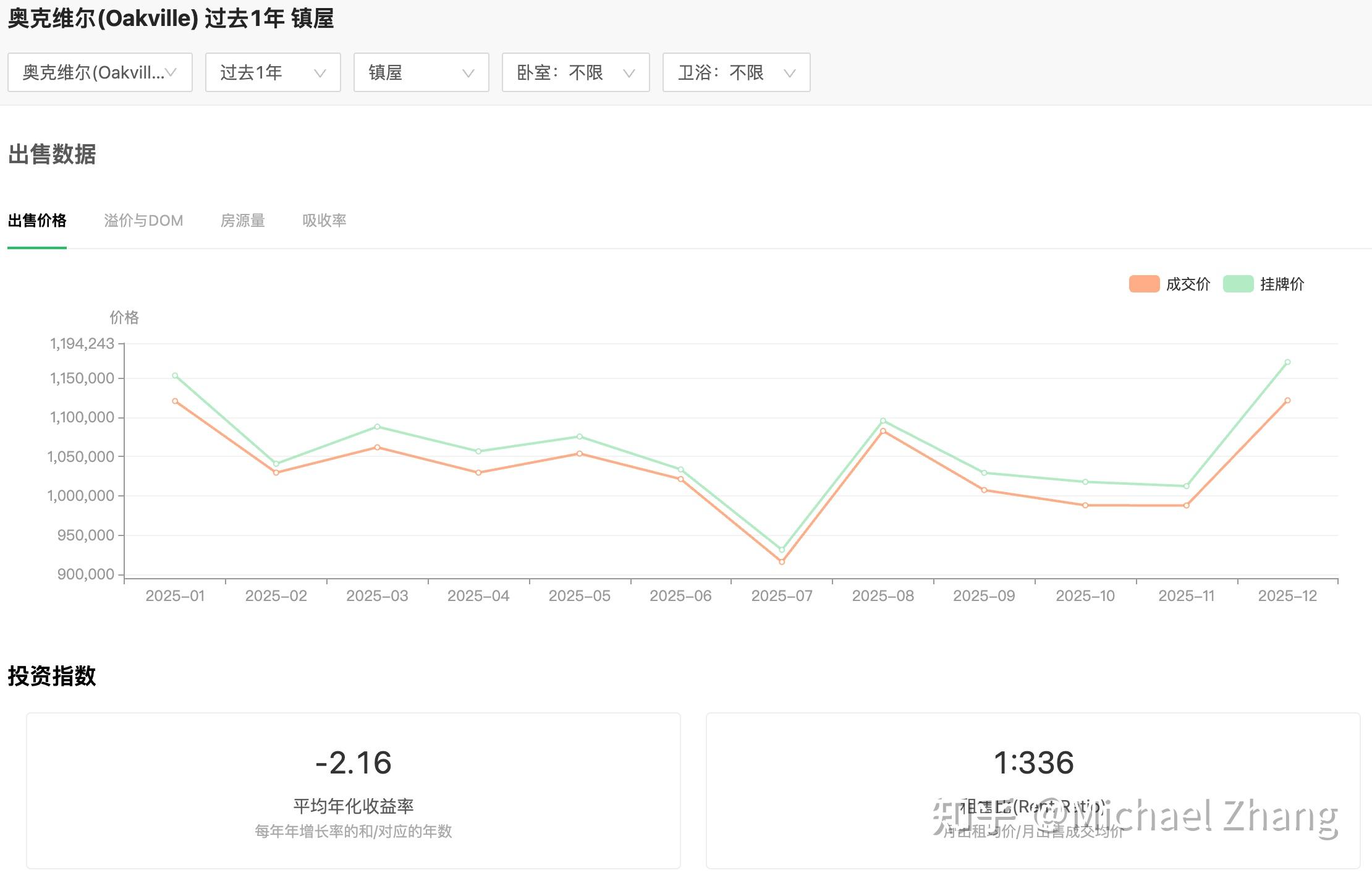Viewport: 1372px width, 878px height.
Task: Click the 2025-07 sold price data point
Action: tap(782, 561)
